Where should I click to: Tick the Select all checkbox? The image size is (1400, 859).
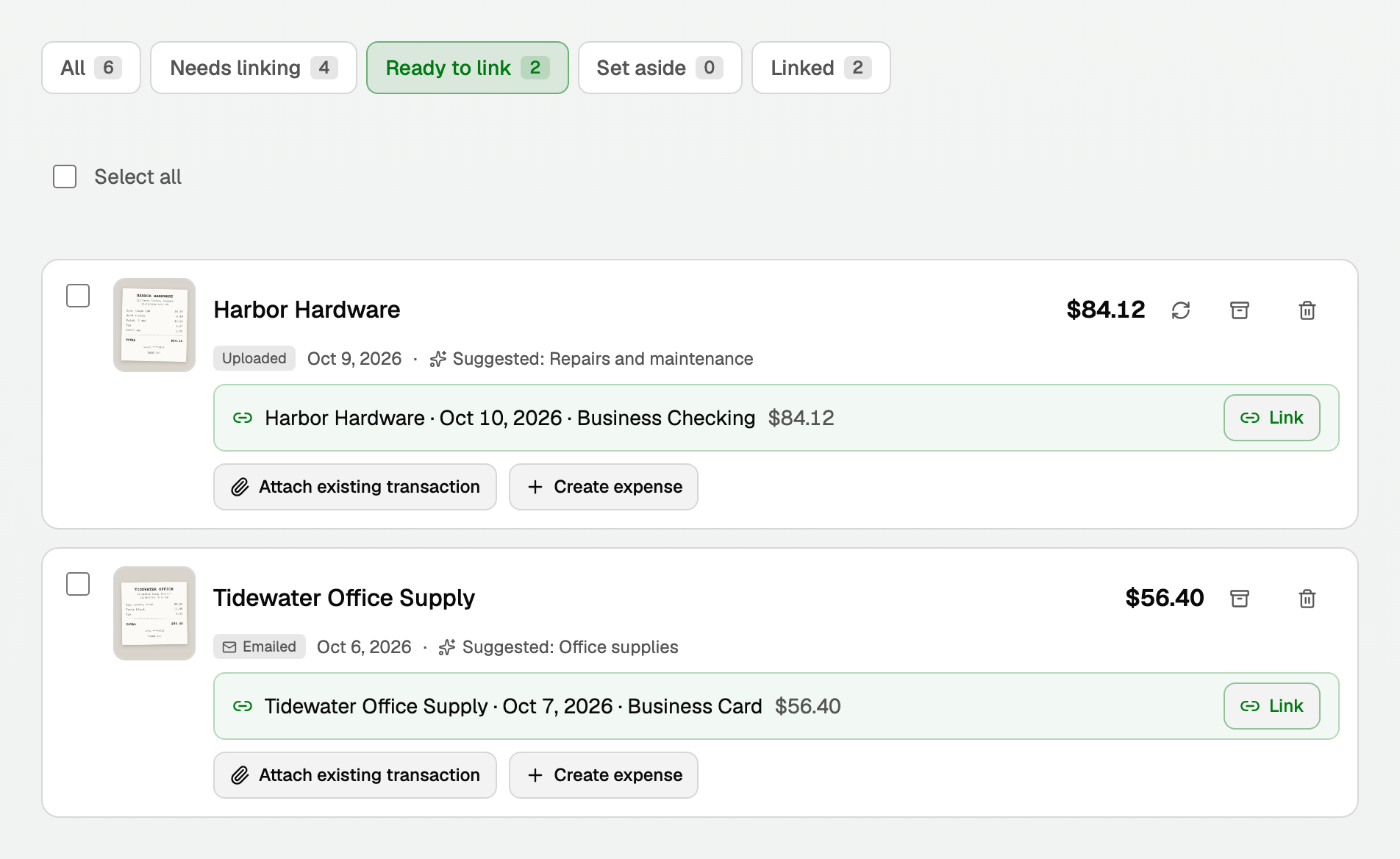pos(65,177)
